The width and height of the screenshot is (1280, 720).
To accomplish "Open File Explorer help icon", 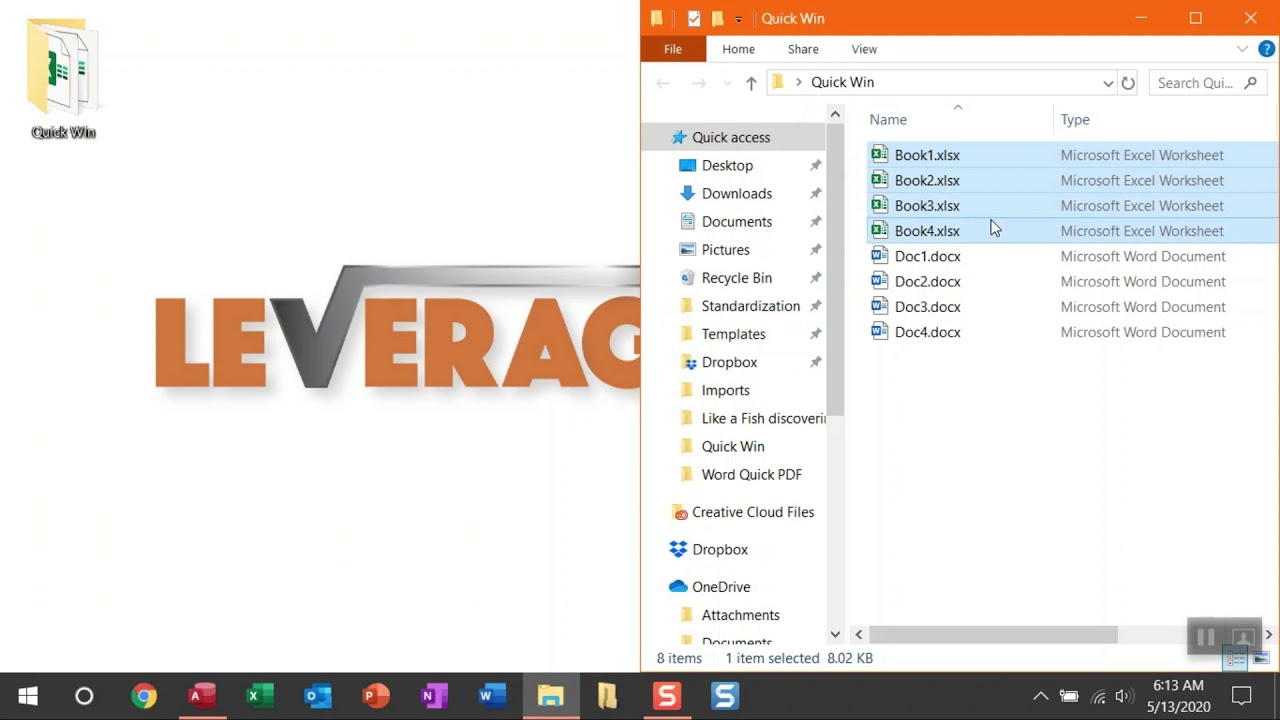I will 1266,49.
